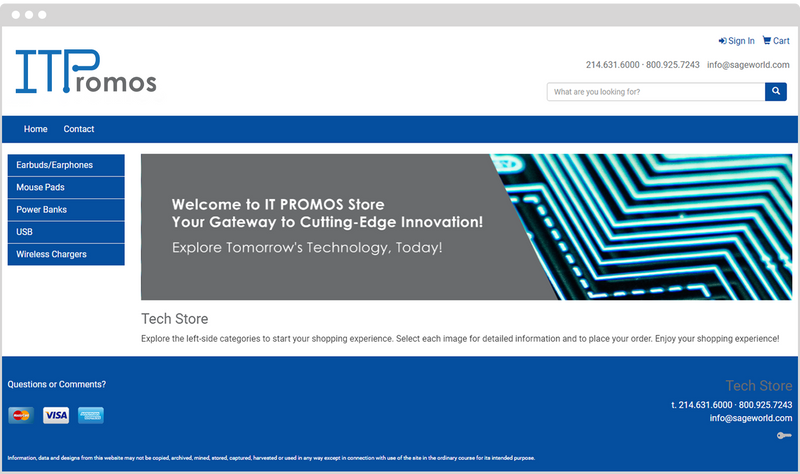Click the MasterCard payment icon

pos(21,415)
